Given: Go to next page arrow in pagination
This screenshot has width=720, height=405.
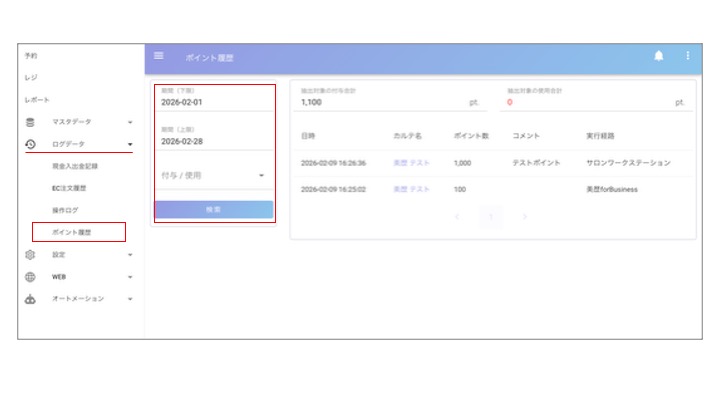Looking at the screenshot, I should pyautogui.click(x=524, y=216).
